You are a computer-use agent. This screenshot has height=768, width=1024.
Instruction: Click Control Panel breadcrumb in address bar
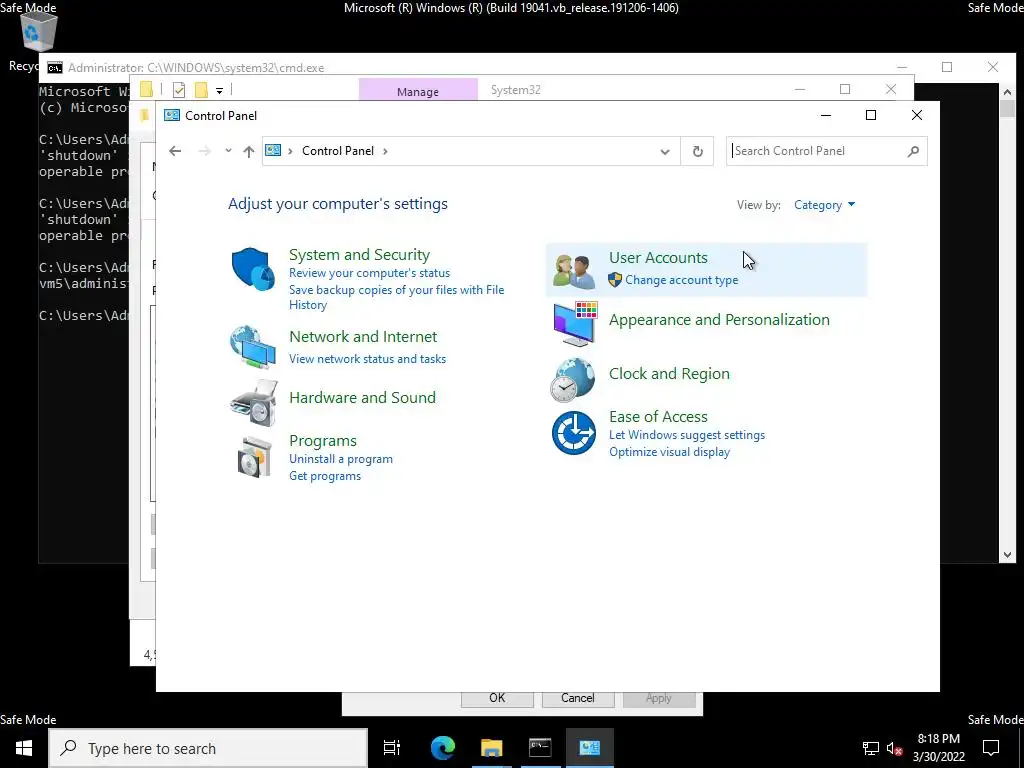pyautogui.click(x=338, y=151)
